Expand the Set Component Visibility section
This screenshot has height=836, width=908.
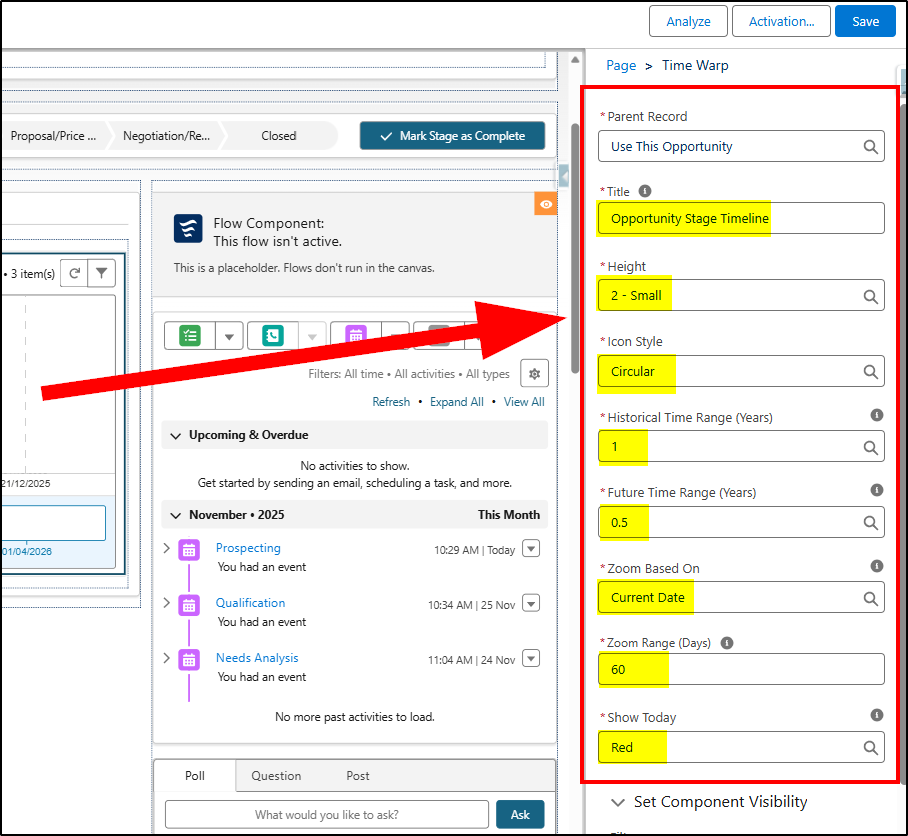[x=617, y=802]
